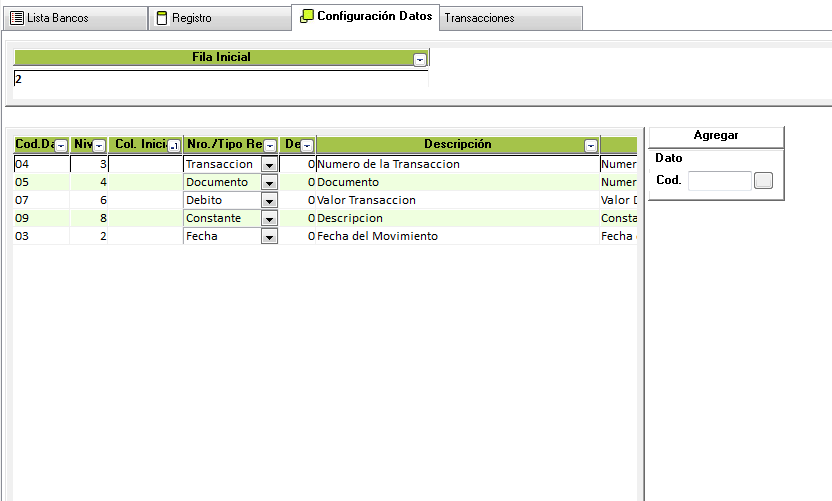The height and width of the screenshot is (501, 832).
Task: Open Fila Inicial header filter dropdown
Action: click(420, 60)
